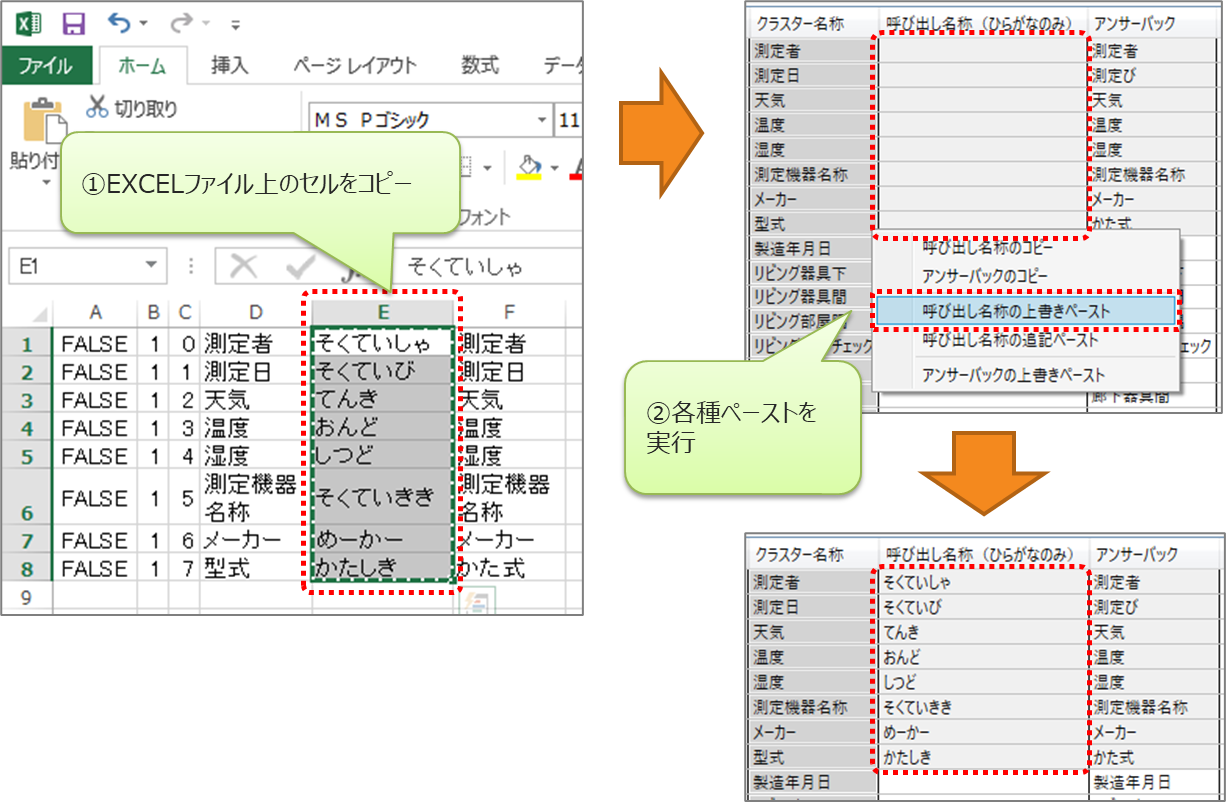This screenshot has width=1226, height=802.
Task: Open the ページ レイアウト ribbon tab
Action: pos(354,66)
